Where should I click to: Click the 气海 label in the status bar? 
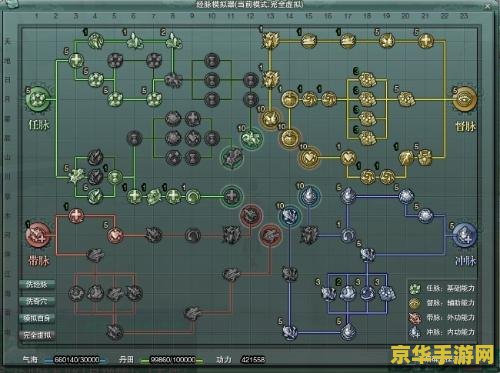pos(30,360)
